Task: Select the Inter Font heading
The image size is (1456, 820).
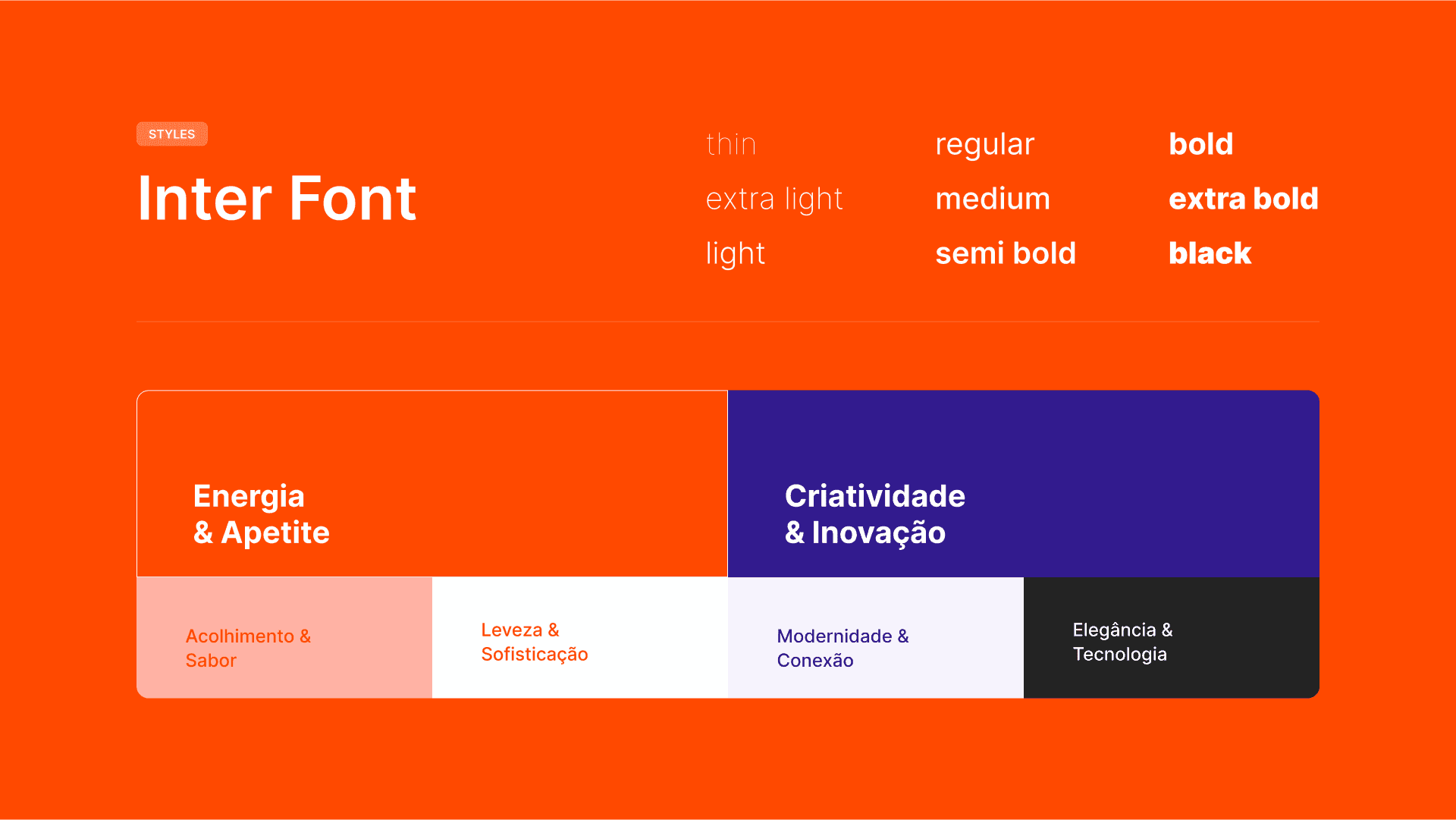Action: point(277,199)
